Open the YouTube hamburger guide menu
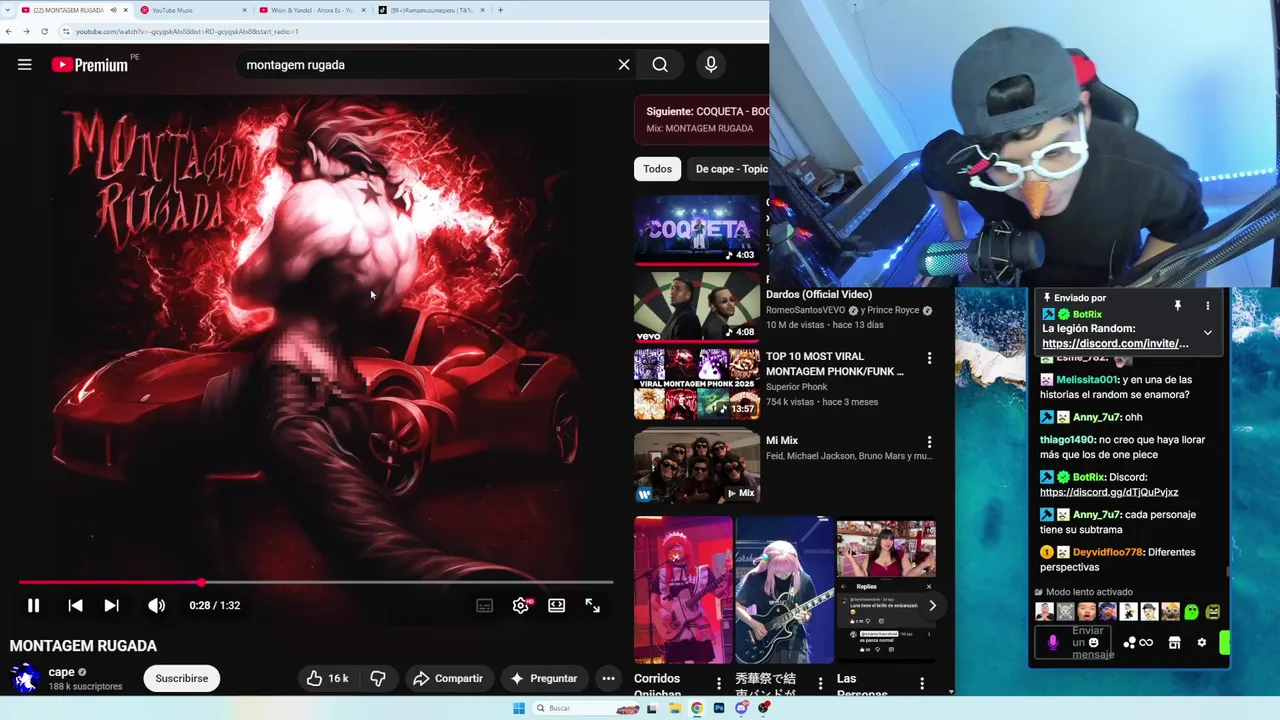Viewport: 1280px width, 720px height. [x=25, y=65]
